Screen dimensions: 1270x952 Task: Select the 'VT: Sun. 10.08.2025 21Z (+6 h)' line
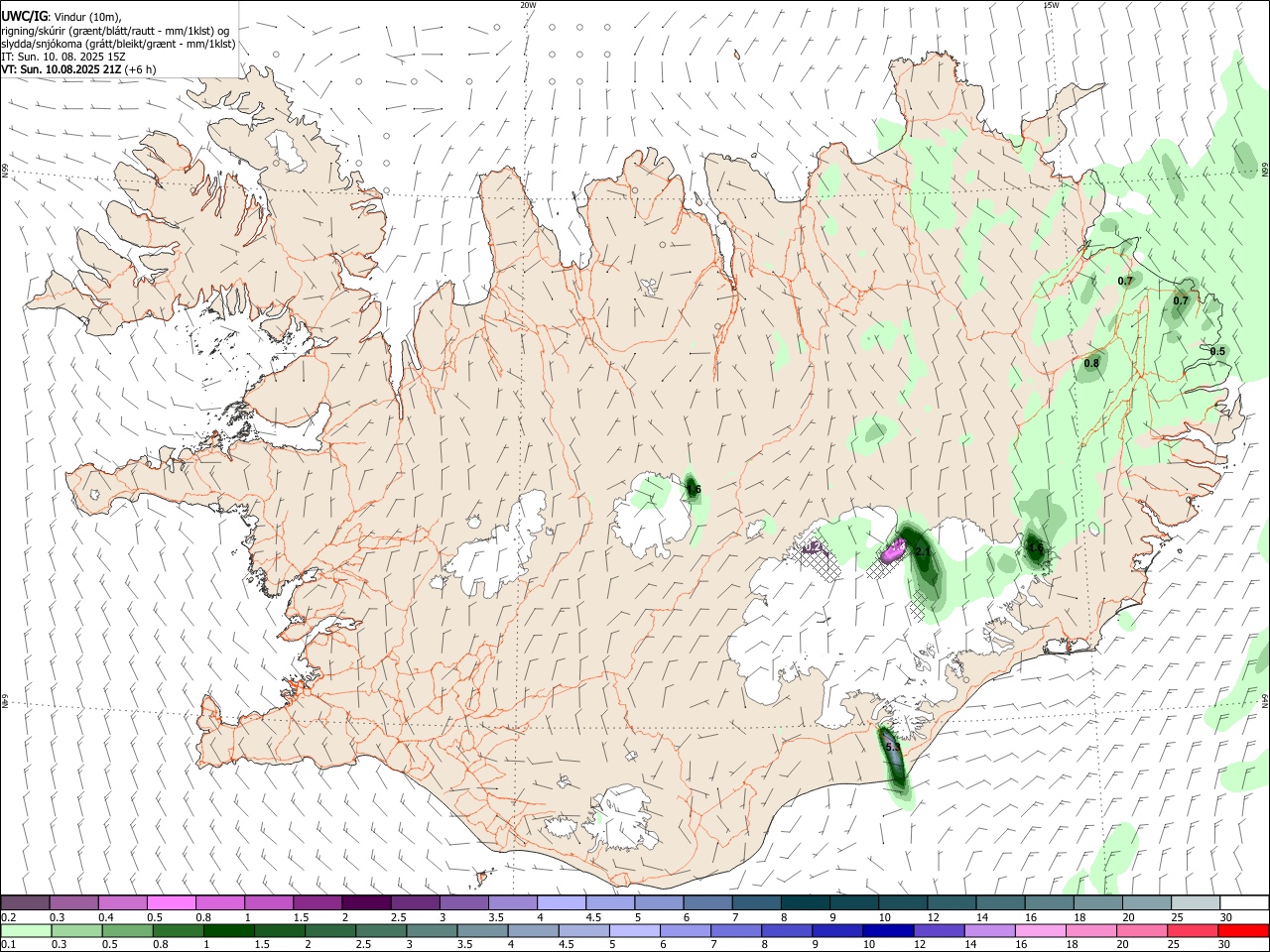click(78, 69)
